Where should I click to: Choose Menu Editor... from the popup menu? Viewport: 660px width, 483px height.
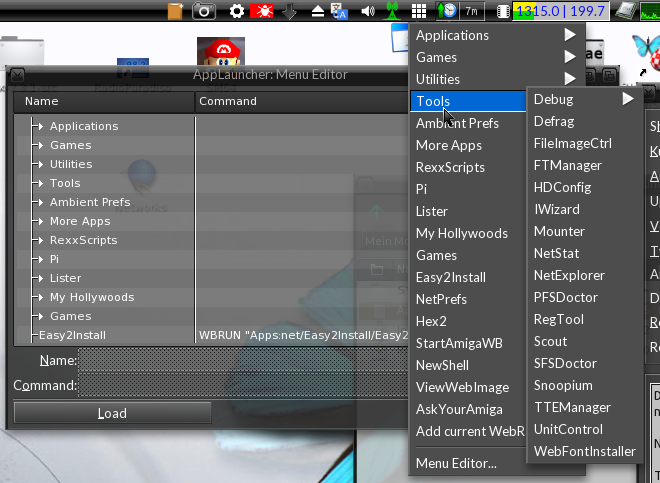[x=456, y=463]
